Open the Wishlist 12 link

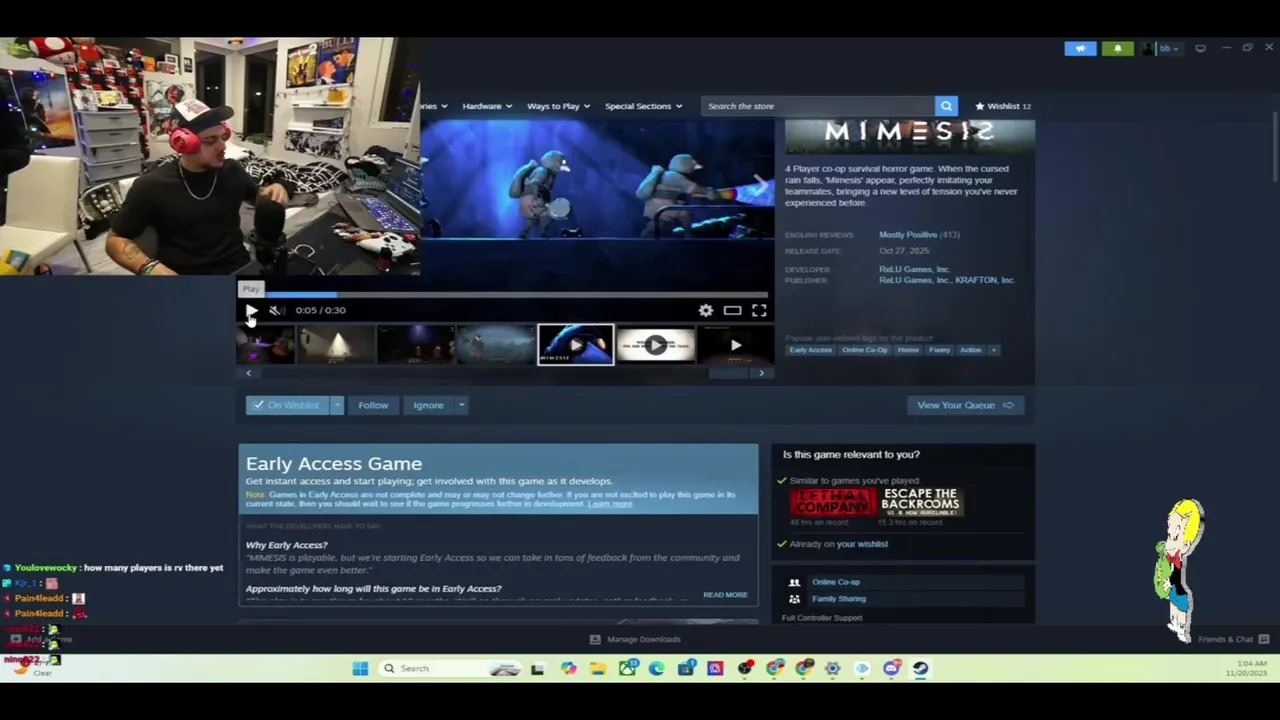(x=1003, y=106)
